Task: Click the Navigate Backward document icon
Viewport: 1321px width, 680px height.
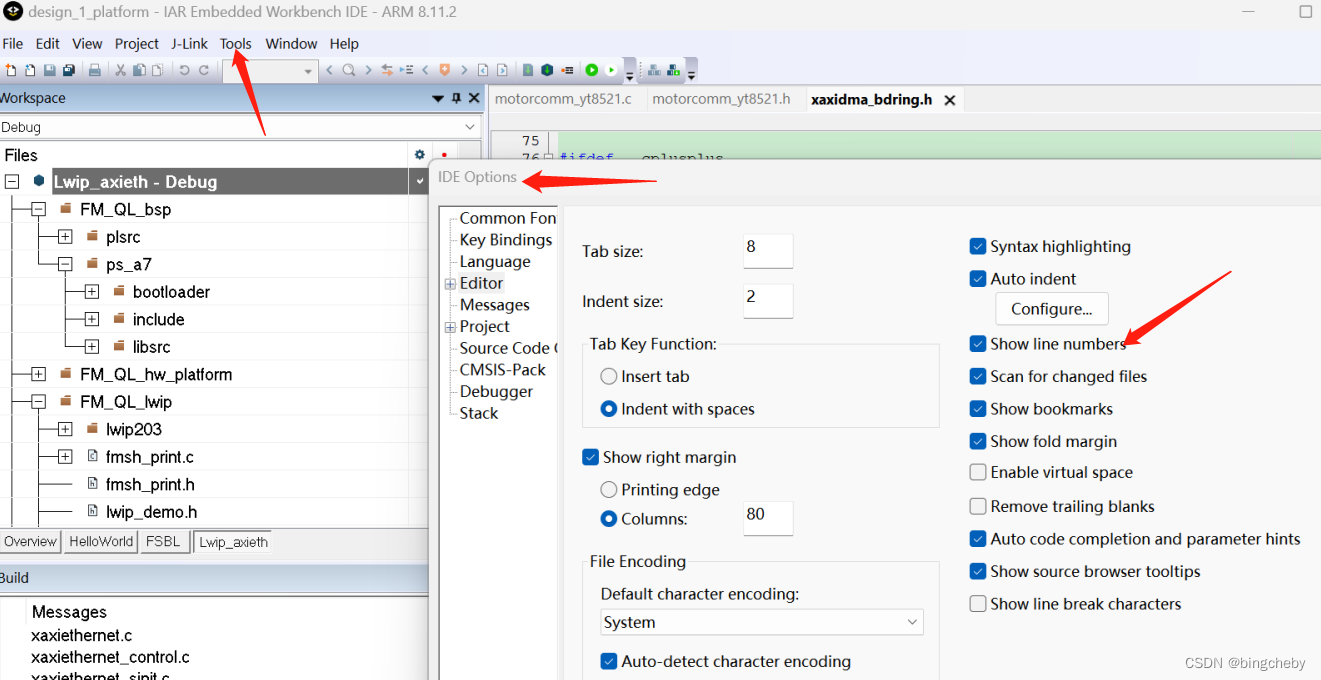Action: point(483,70)
